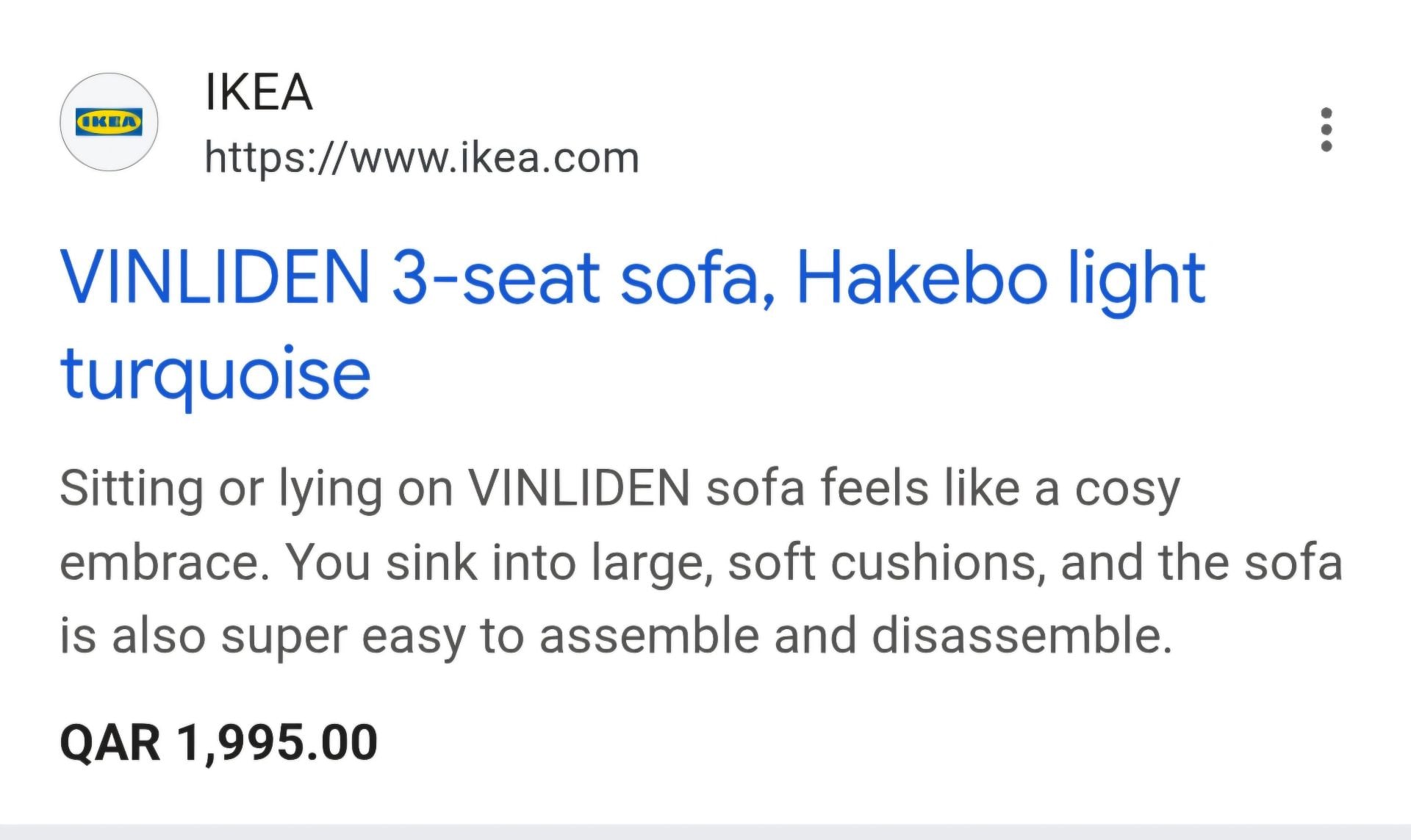Screen dimensions: 1411x840
Task: Click "Hakebo light" in the blue headline
Action: point(1001,279)
